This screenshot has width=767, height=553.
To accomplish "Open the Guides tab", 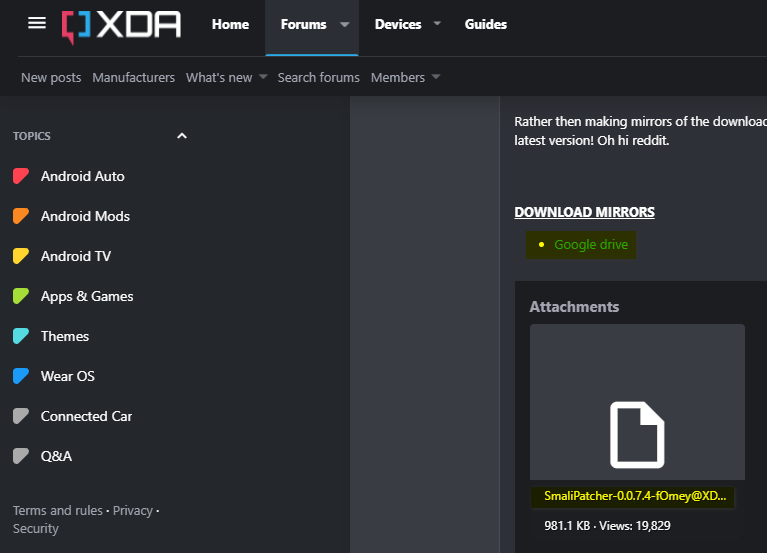I will (486, 24).
